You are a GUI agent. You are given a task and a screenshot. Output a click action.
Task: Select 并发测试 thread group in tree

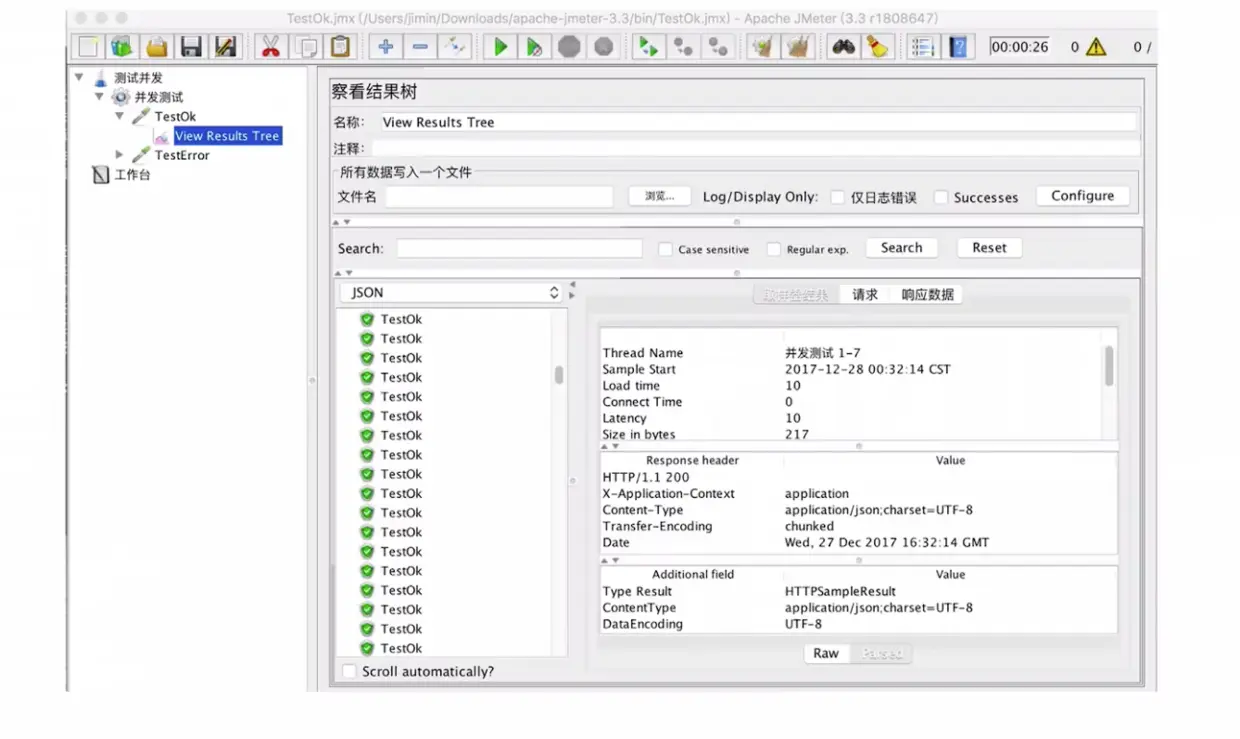click(159, 97)
